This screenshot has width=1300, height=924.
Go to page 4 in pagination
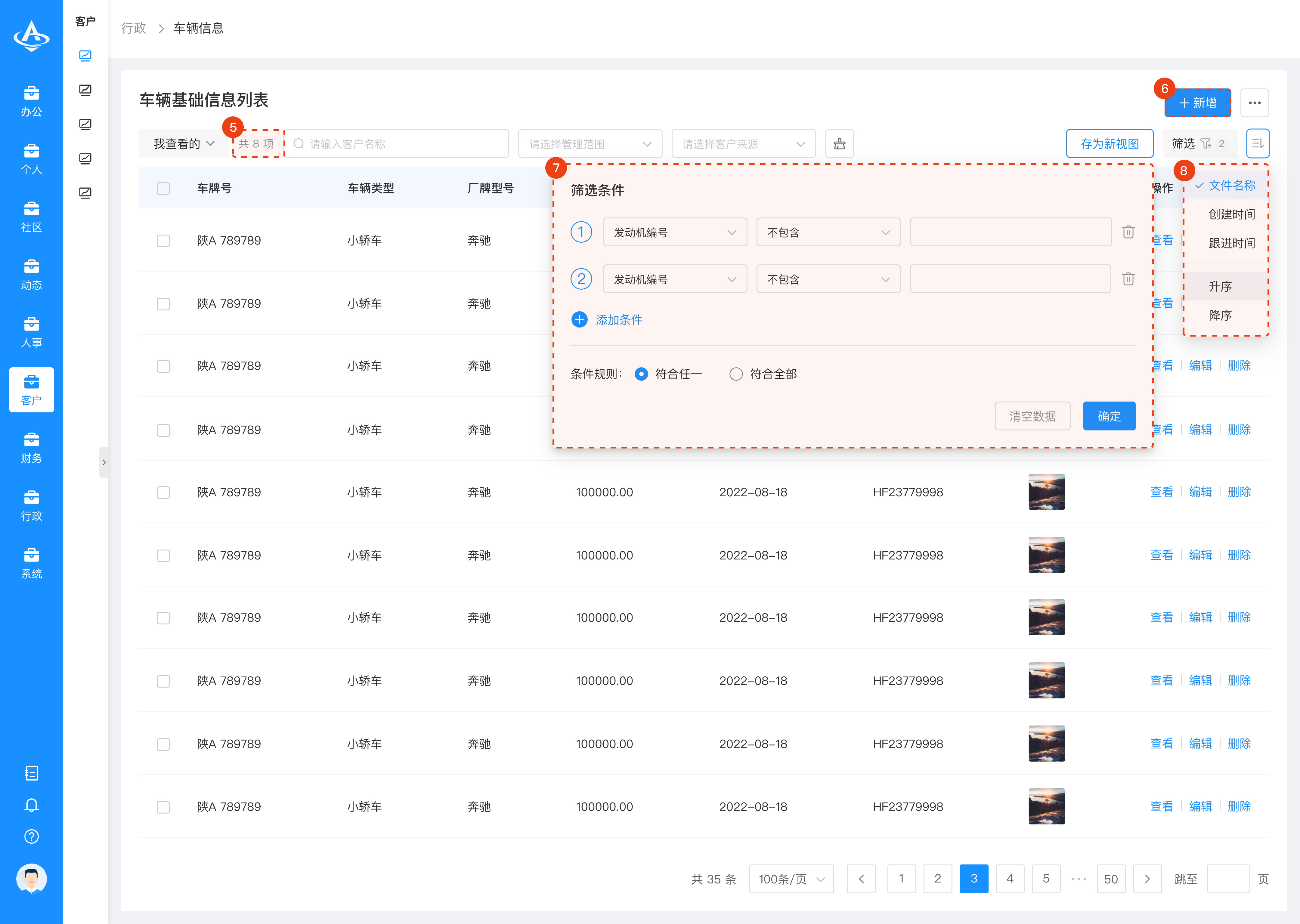pos(1010,879)
